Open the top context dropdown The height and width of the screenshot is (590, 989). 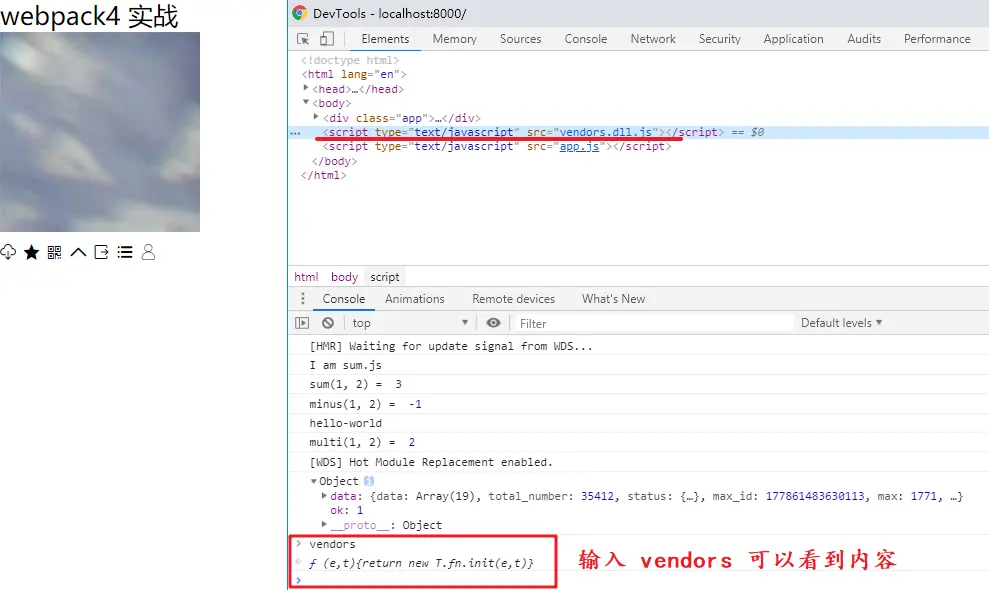click(410, 323)
